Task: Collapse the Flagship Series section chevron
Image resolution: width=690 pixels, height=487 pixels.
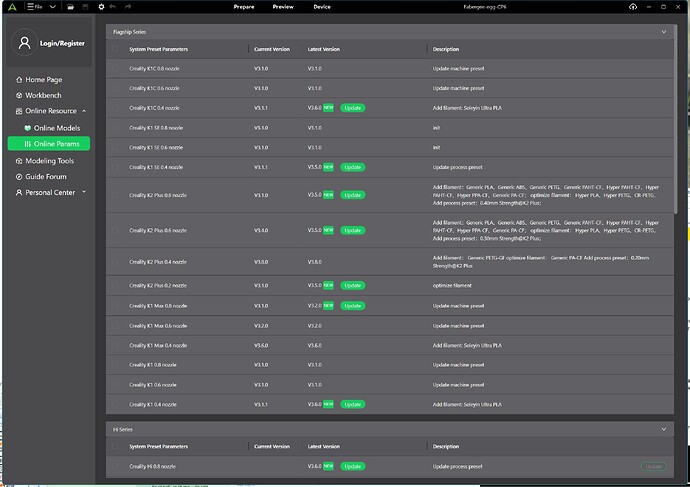Action: point(664,32)
